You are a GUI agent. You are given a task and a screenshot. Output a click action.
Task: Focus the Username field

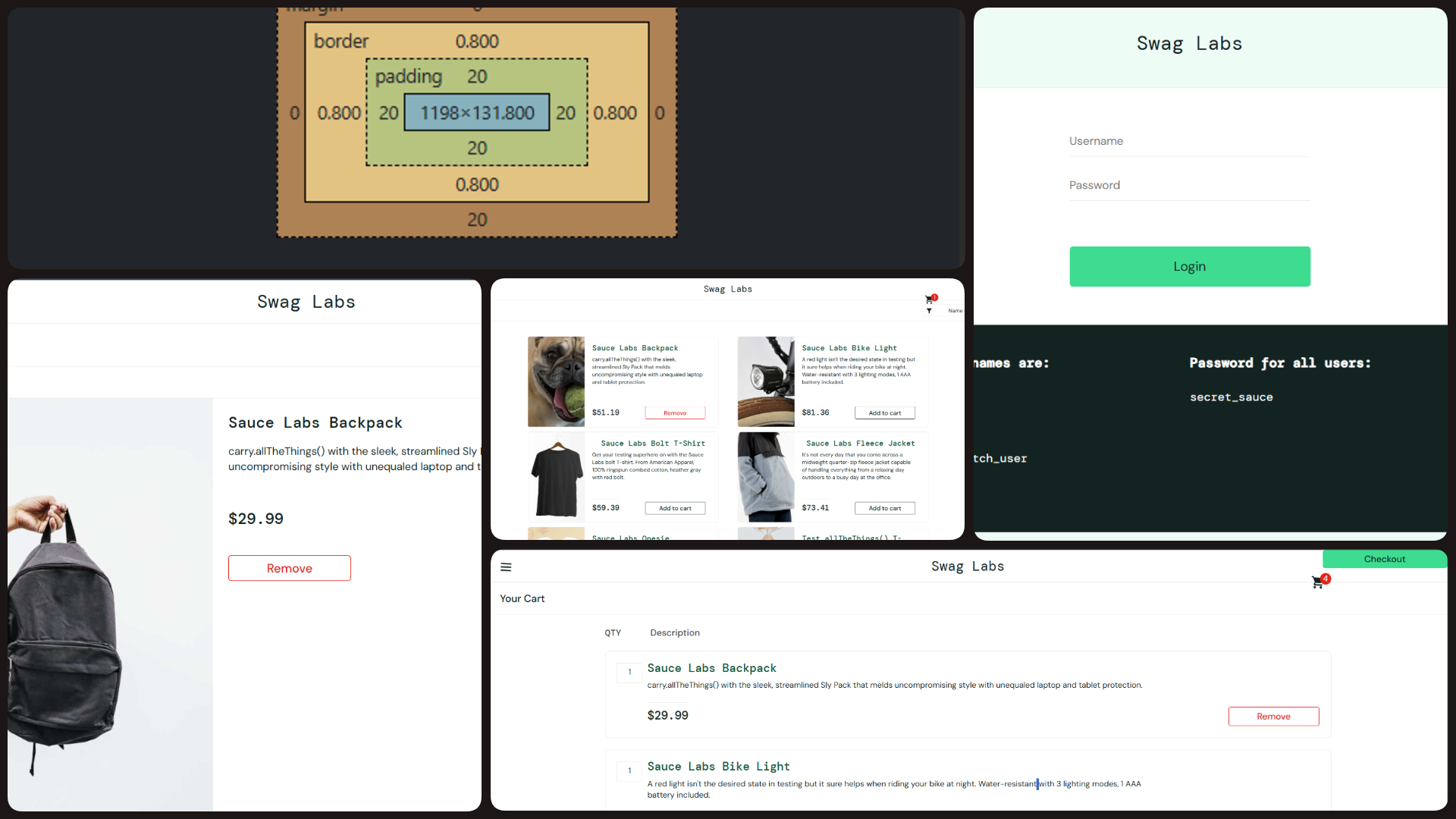pyautogui.click(x=1189, y=141)
